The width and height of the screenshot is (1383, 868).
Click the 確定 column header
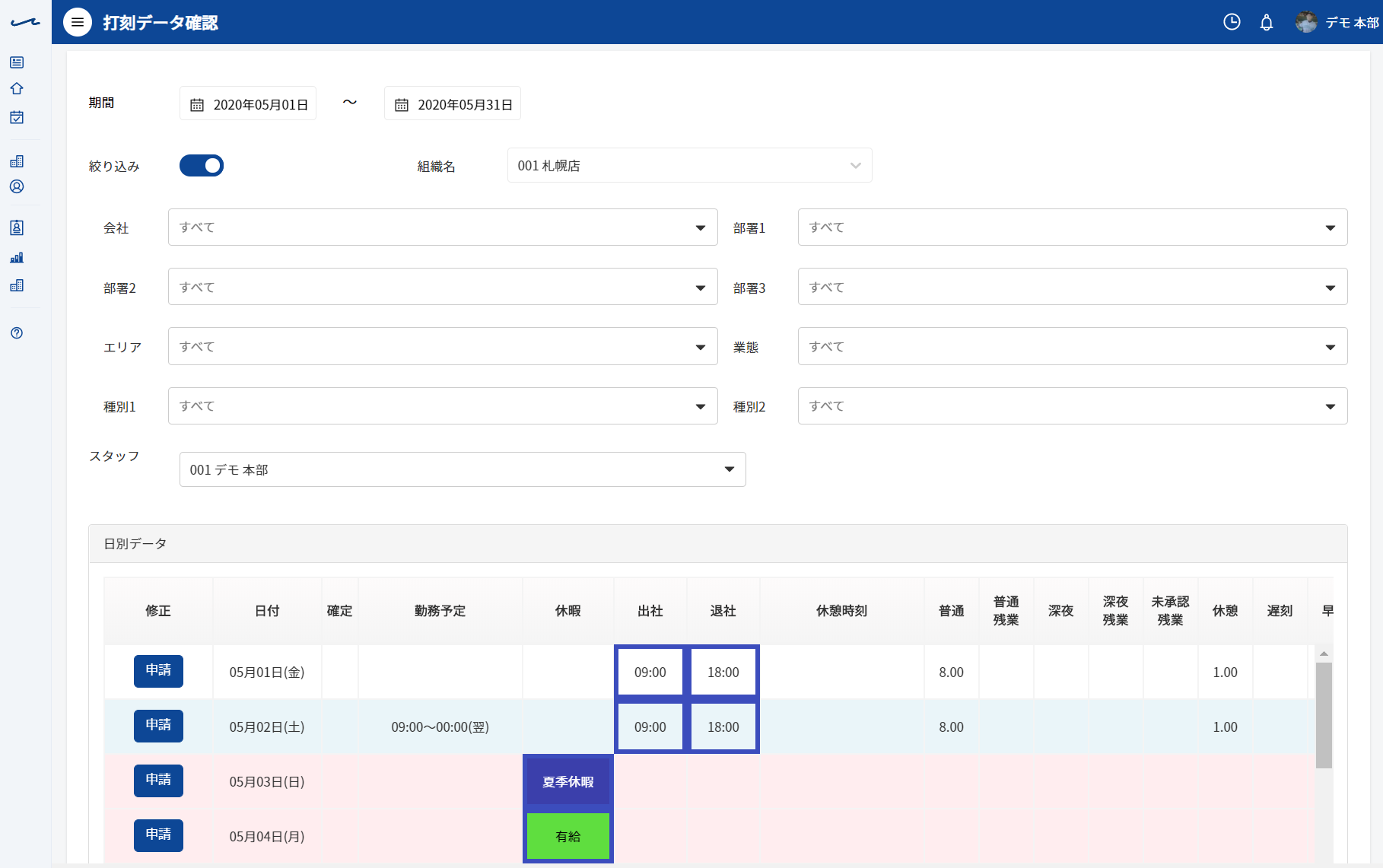pyautogui.click(x=340, y=611)
